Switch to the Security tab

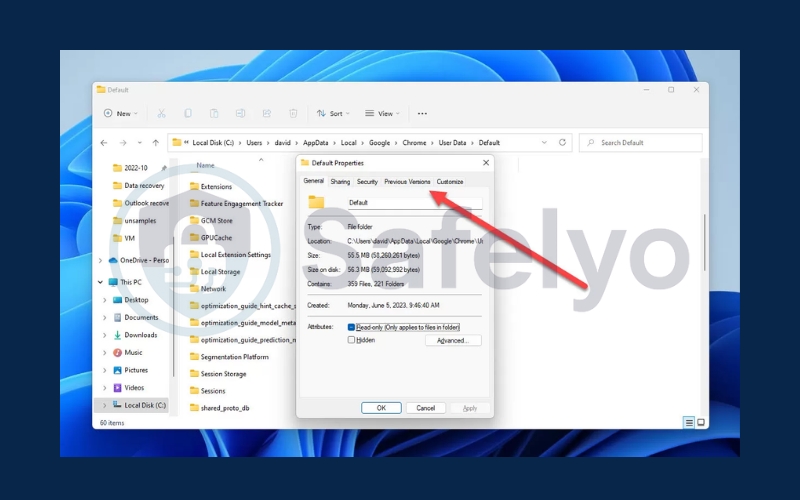[367, 182]
